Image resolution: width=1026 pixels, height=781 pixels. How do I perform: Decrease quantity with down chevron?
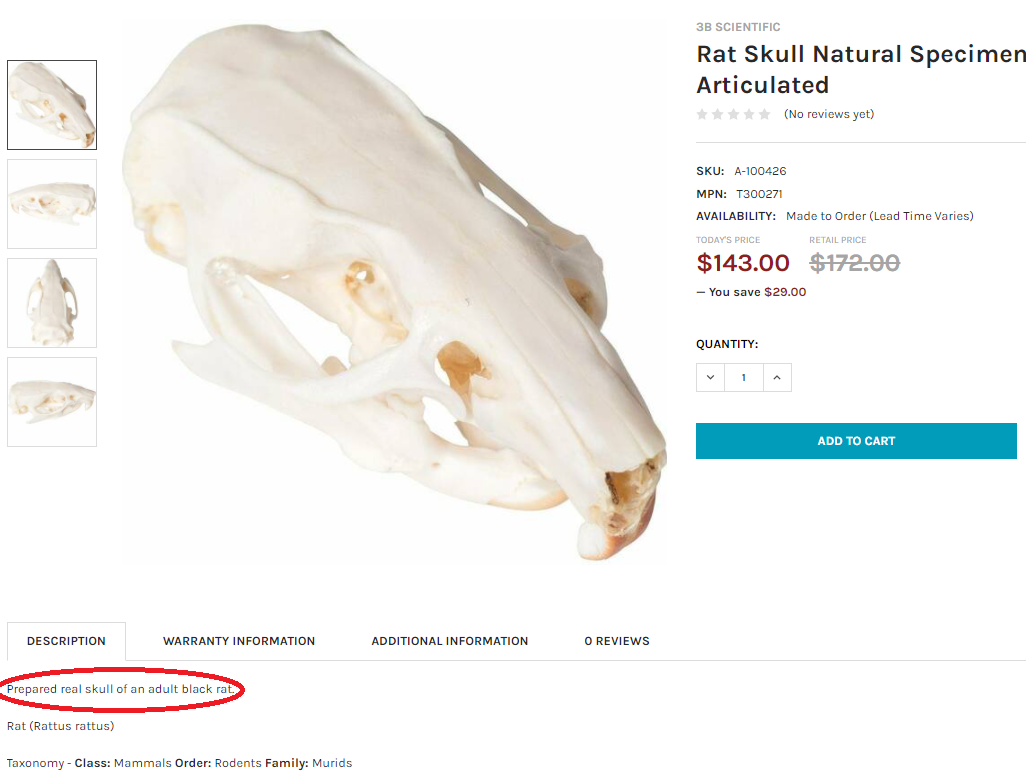point(710,377)
